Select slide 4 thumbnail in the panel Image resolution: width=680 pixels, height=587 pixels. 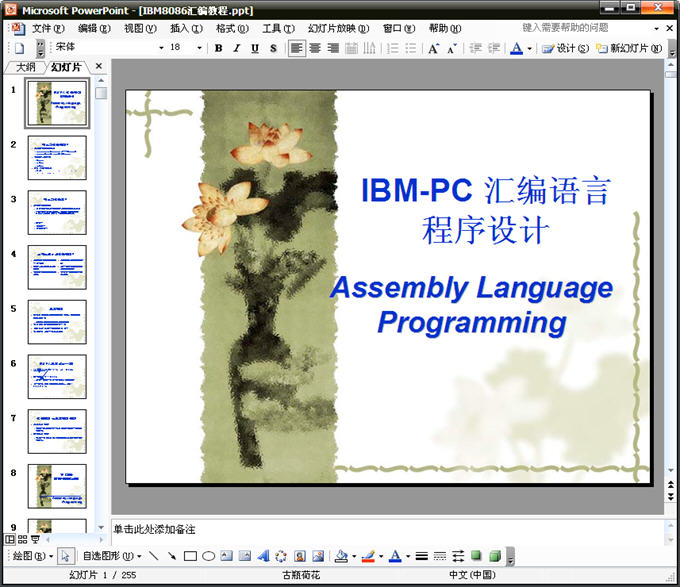coord(57,267)
